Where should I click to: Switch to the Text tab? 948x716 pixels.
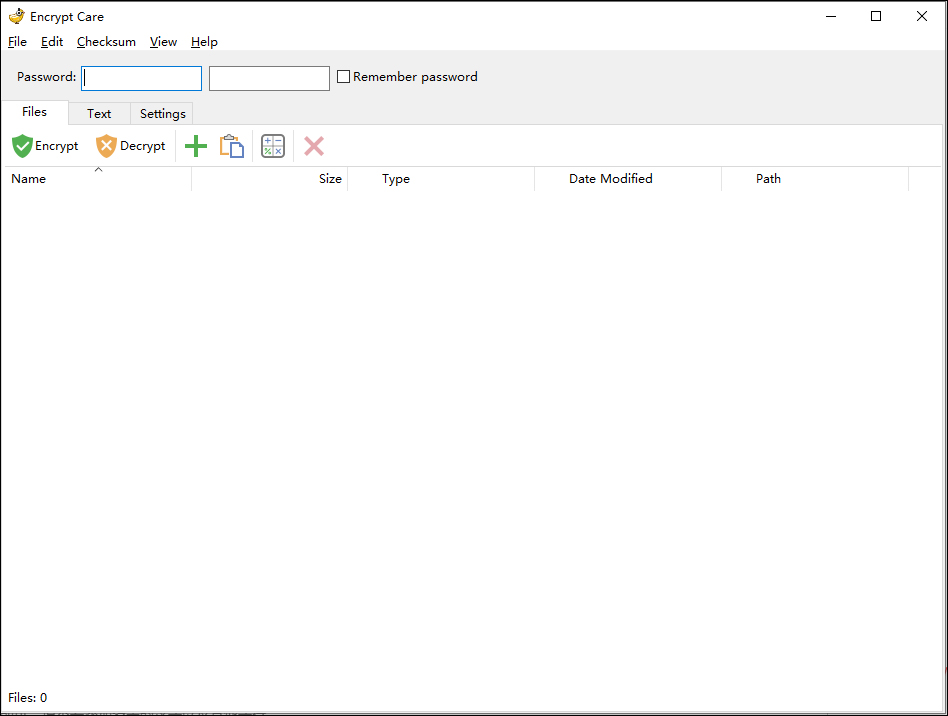click(x=99, y=114)
